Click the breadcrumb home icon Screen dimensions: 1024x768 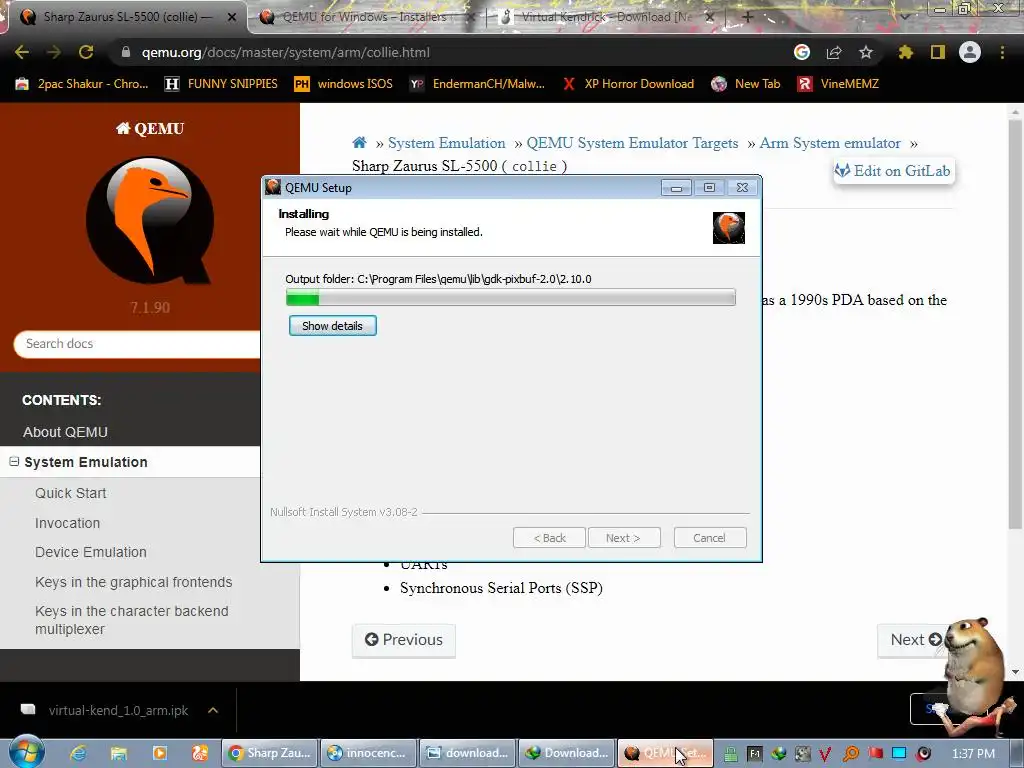(359, 142)
